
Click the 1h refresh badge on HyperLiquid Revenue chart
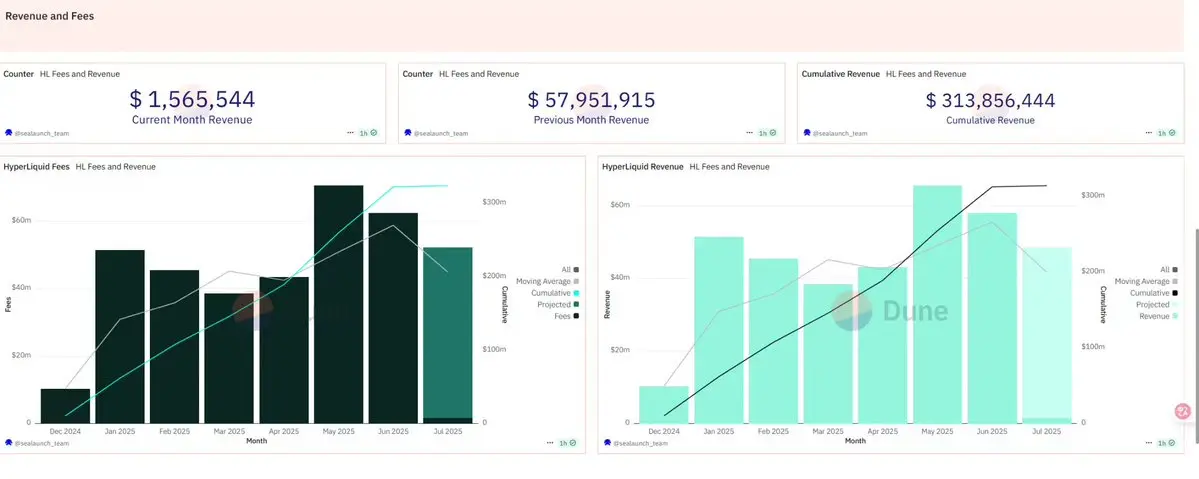1167,443
